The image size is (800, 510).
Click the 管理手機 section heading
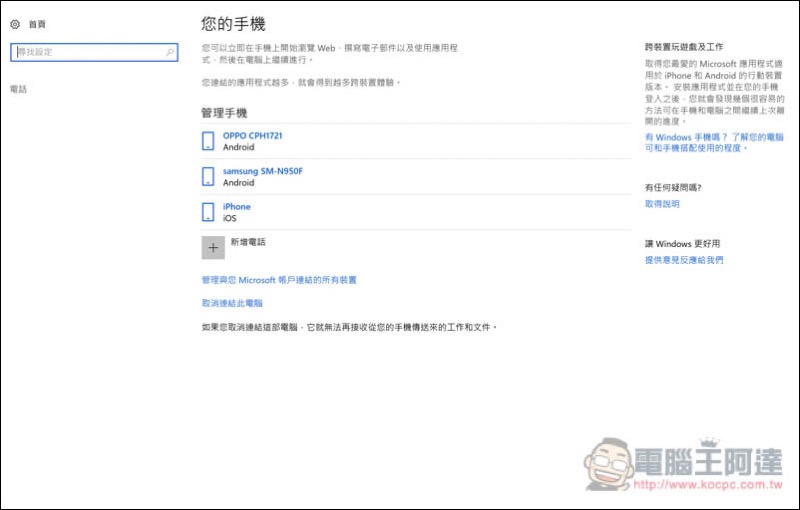click(224, 113)
